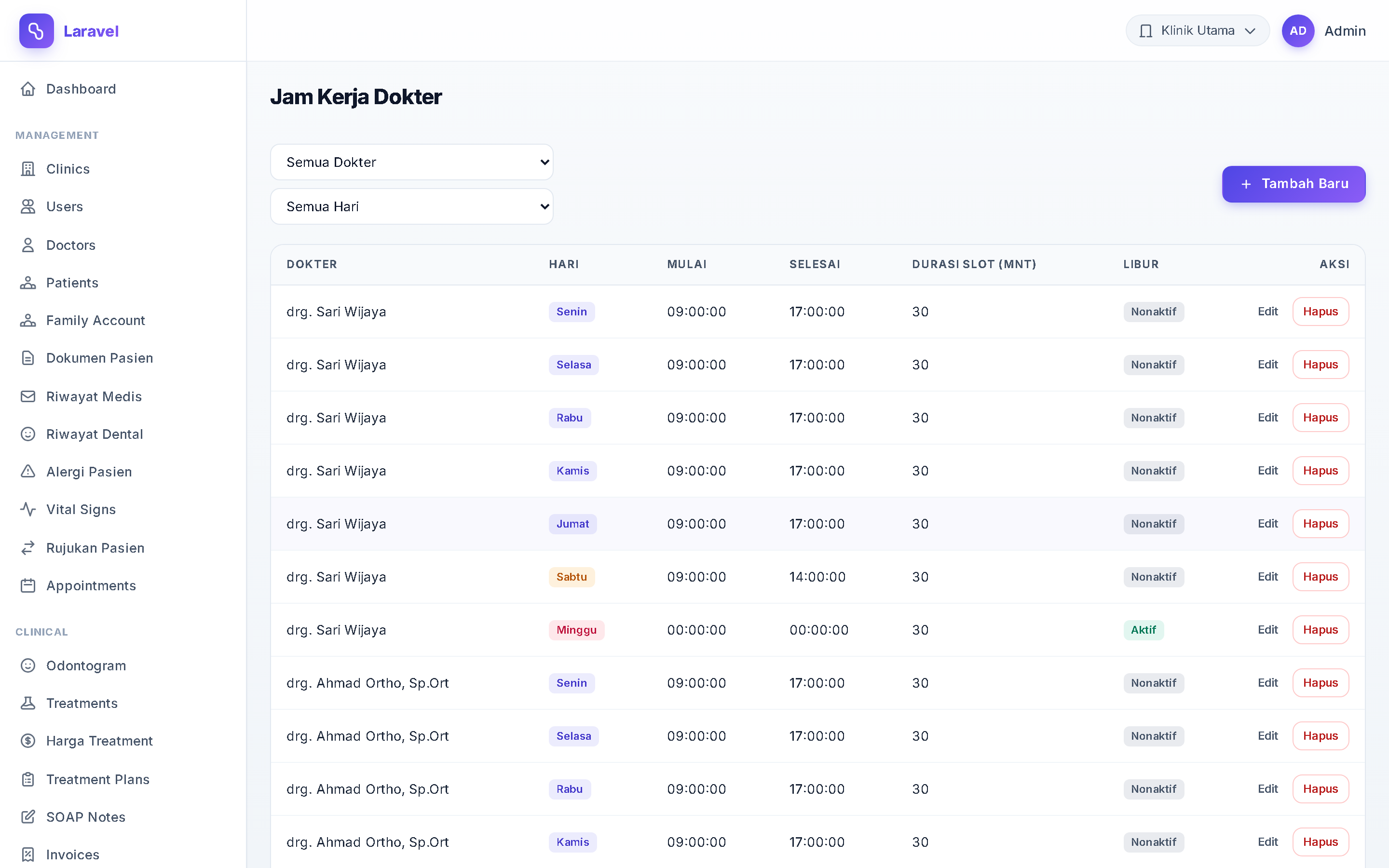Open the Semua Dokter dropdown
Image resolution: width=1389 pixels, height=868 pixels.
pyautogui.click(x=411, y=162)
